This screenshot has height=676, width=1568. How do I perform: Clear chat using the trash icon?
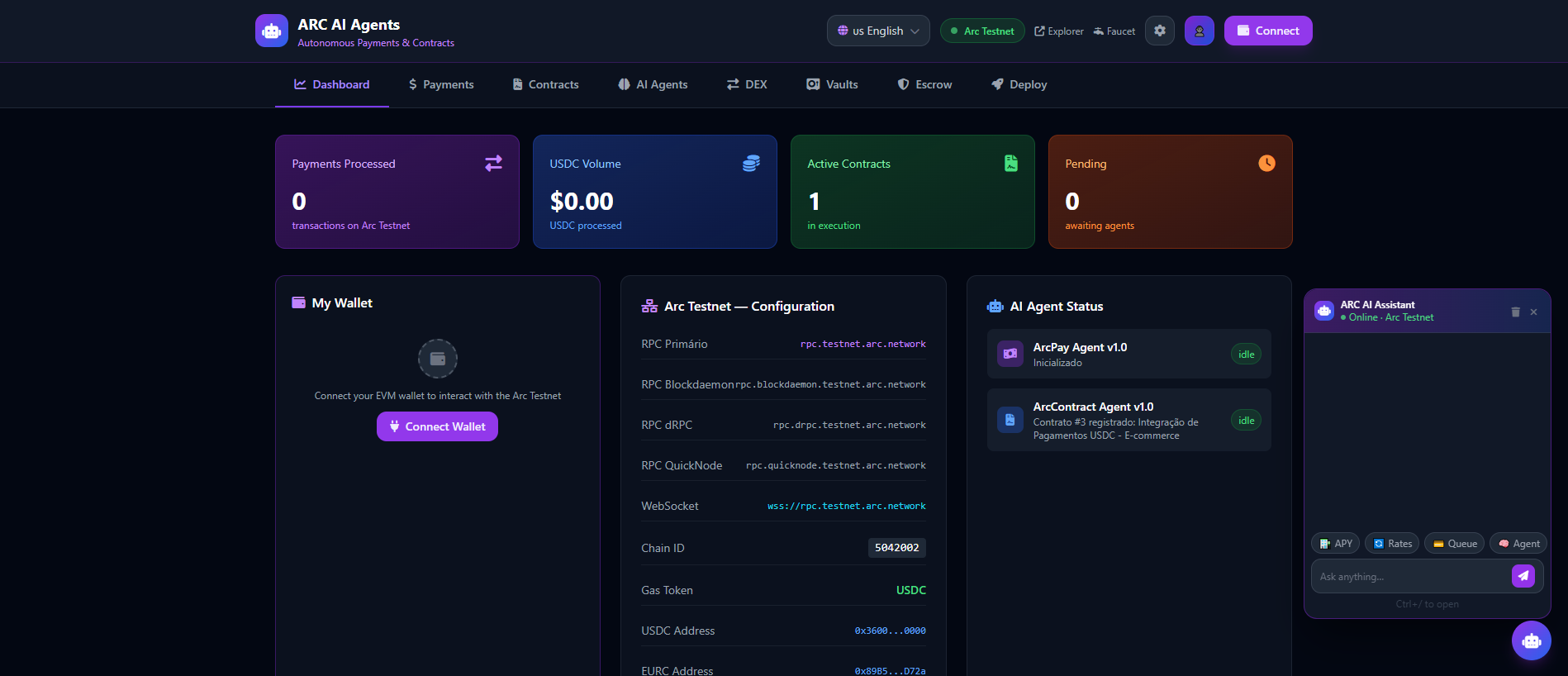[1515, 312]
